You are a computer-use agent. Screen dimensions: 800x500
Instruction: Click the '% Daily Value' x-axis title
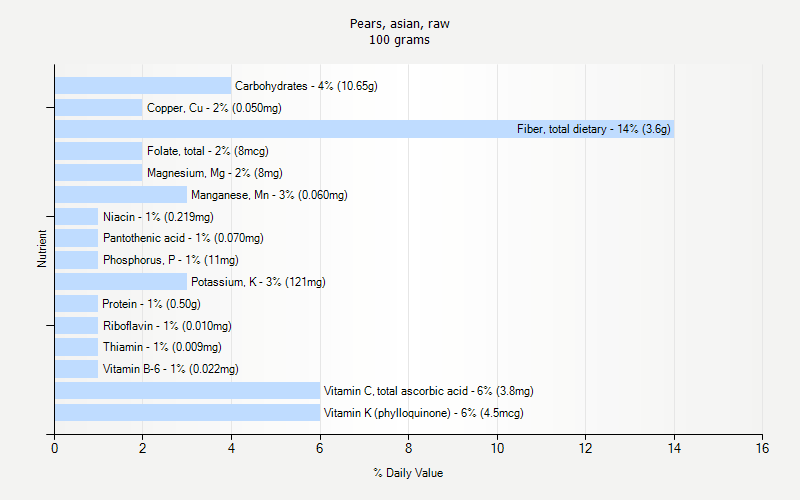tap(408, 473)
